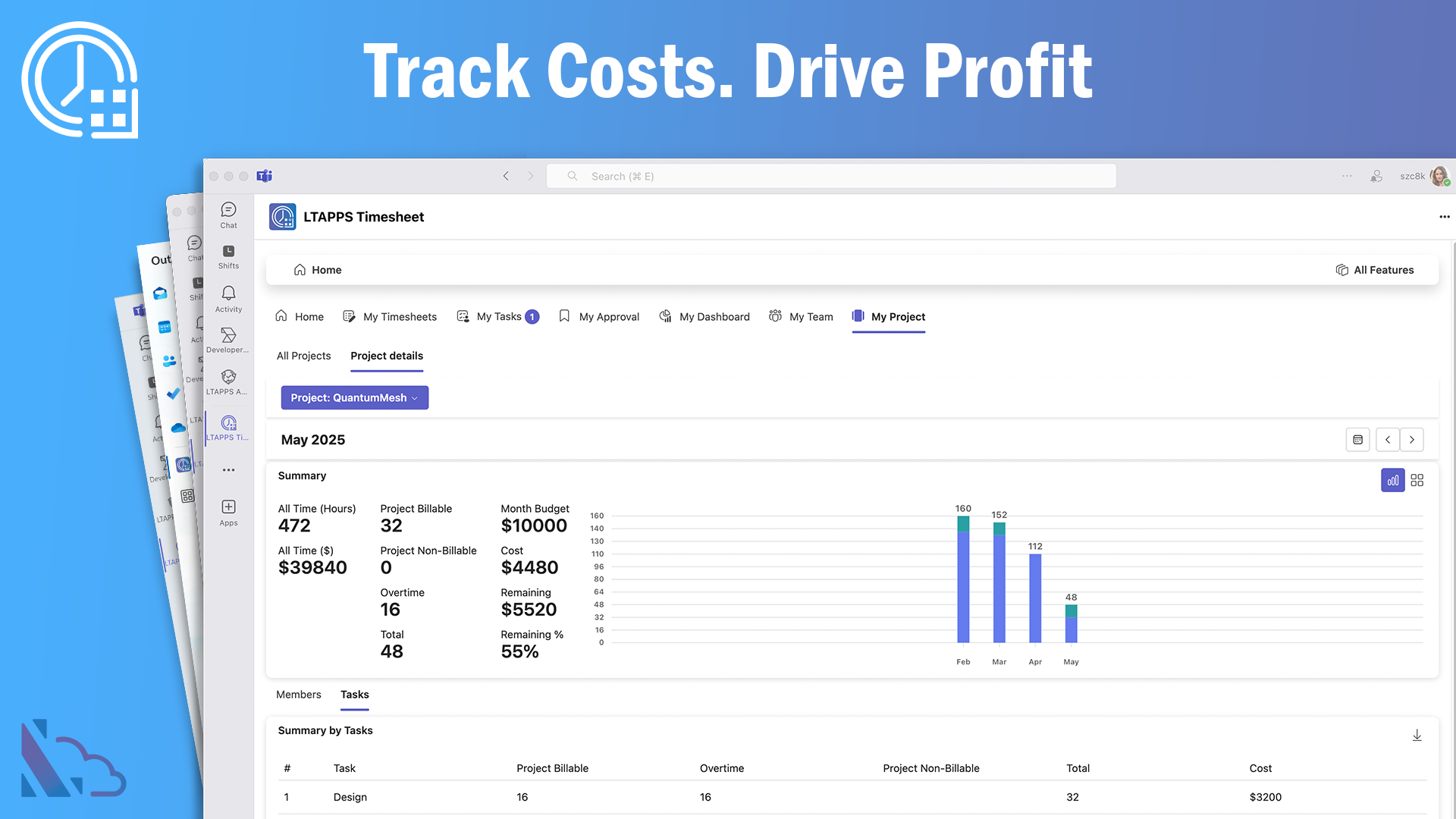Switch summary to bar chart view
1456x819 pixels.
coord(1392,480)
